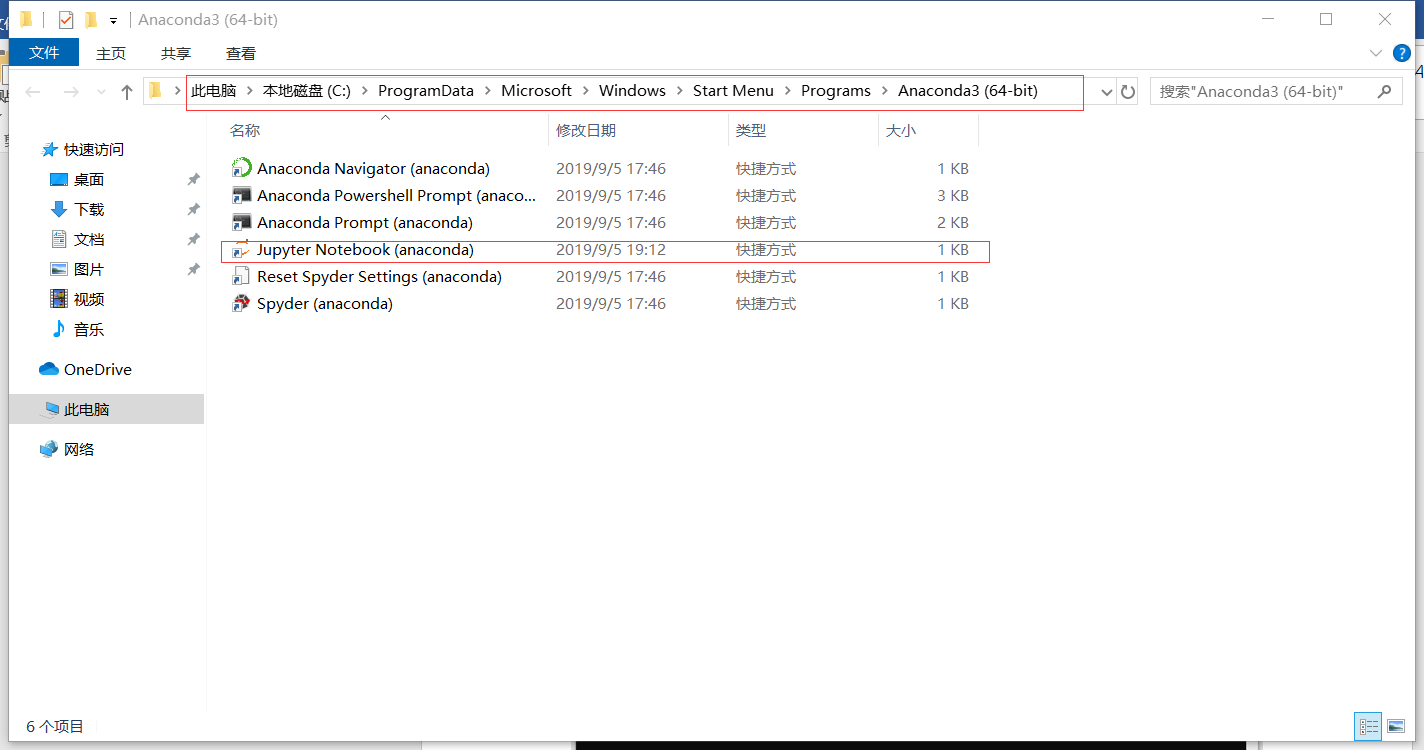Viewport: 1424px width, 750px height.
Task: Expand the ribbon with the chevron
Action: pos(1374,53)
